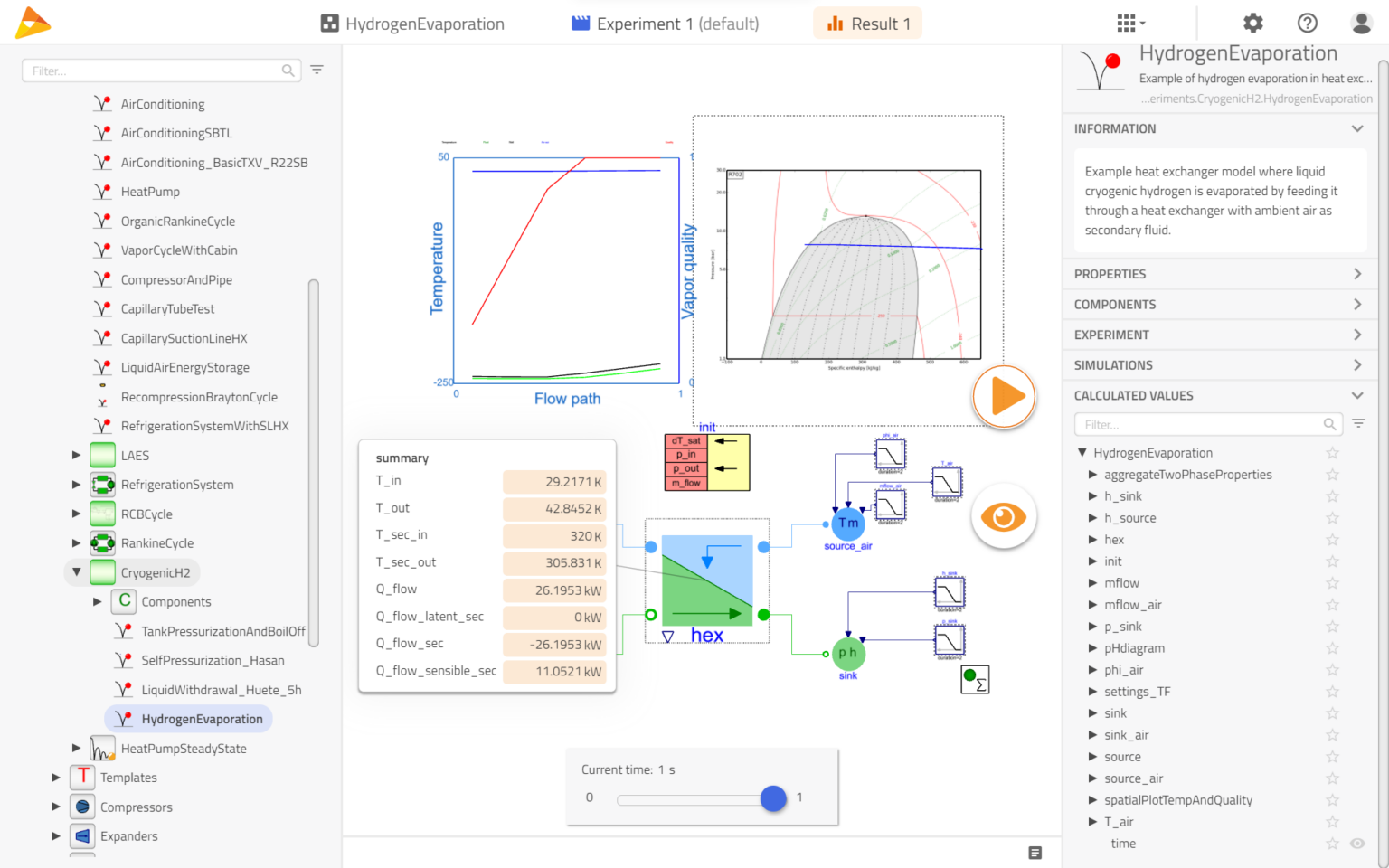The image size is (1389, 868).
Task: Click the summation block icon on the canvas
Action: pyautogui.click(x=975, y=679)
